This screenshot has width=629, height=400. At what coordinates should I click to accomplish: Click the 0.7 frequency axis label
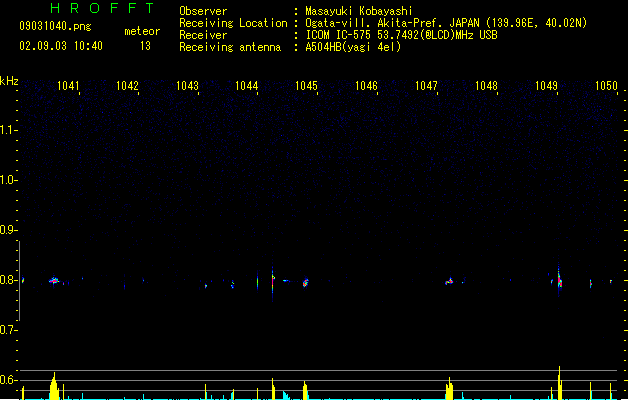point(8,330)
